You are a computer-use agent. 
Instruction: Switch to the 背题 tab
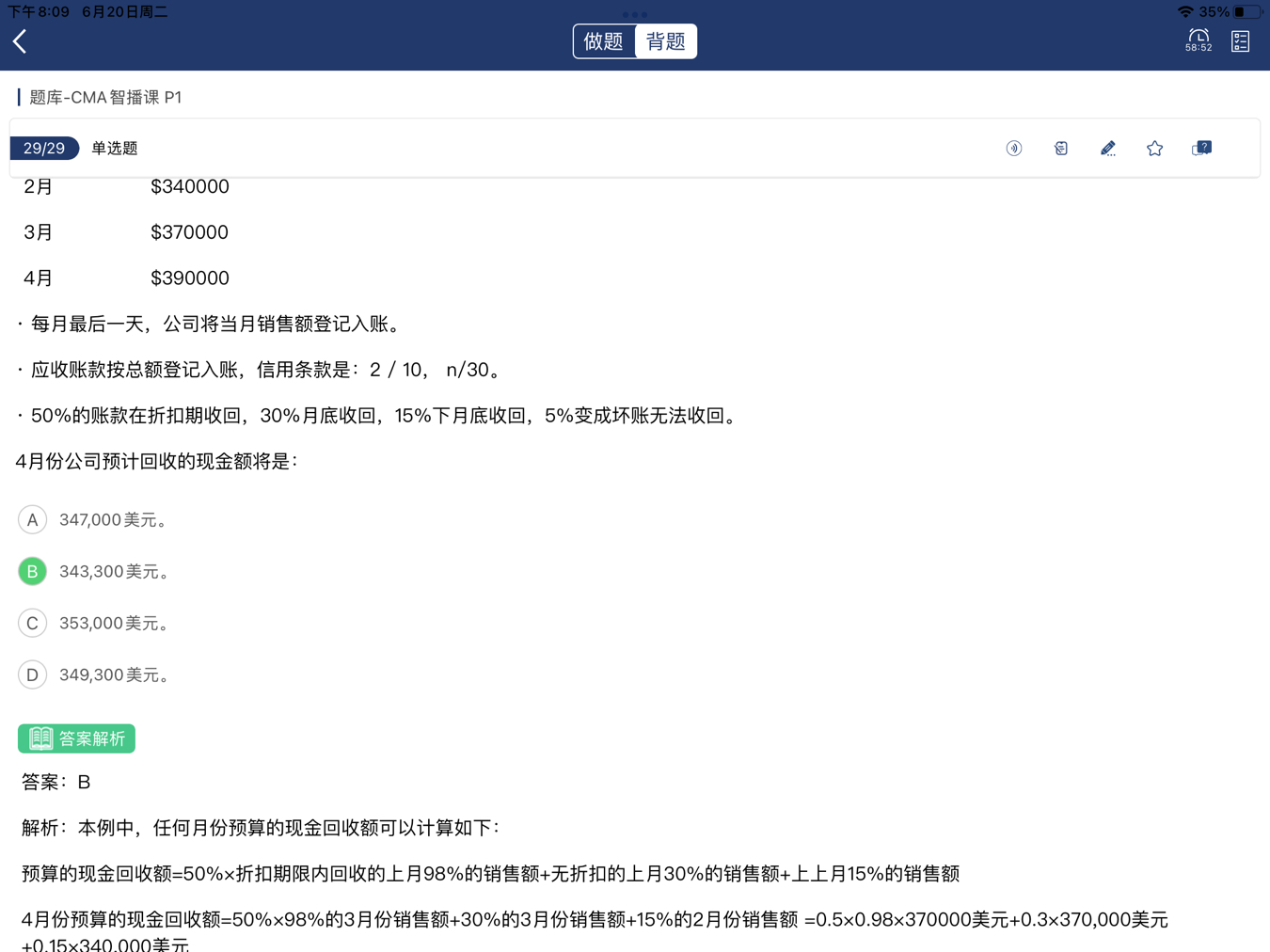coord(666,41)
